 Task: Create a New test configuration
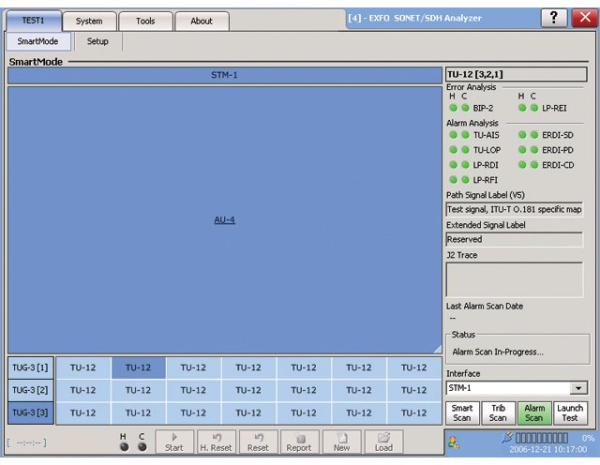point(341,442)
